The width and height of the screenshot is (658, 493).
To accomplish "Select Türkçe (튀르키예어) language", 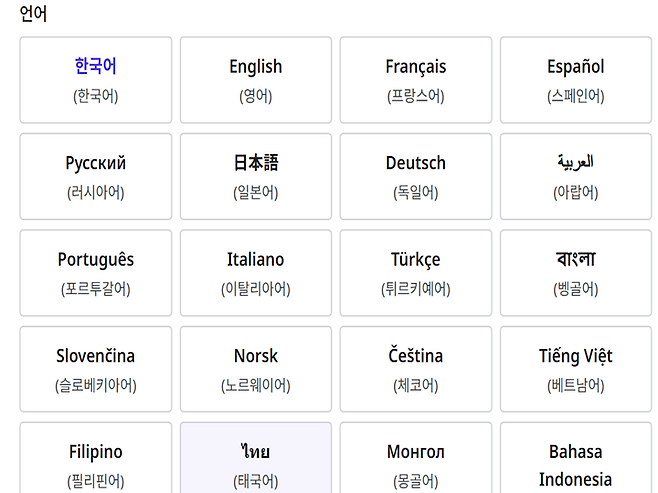I will point(416,273).
